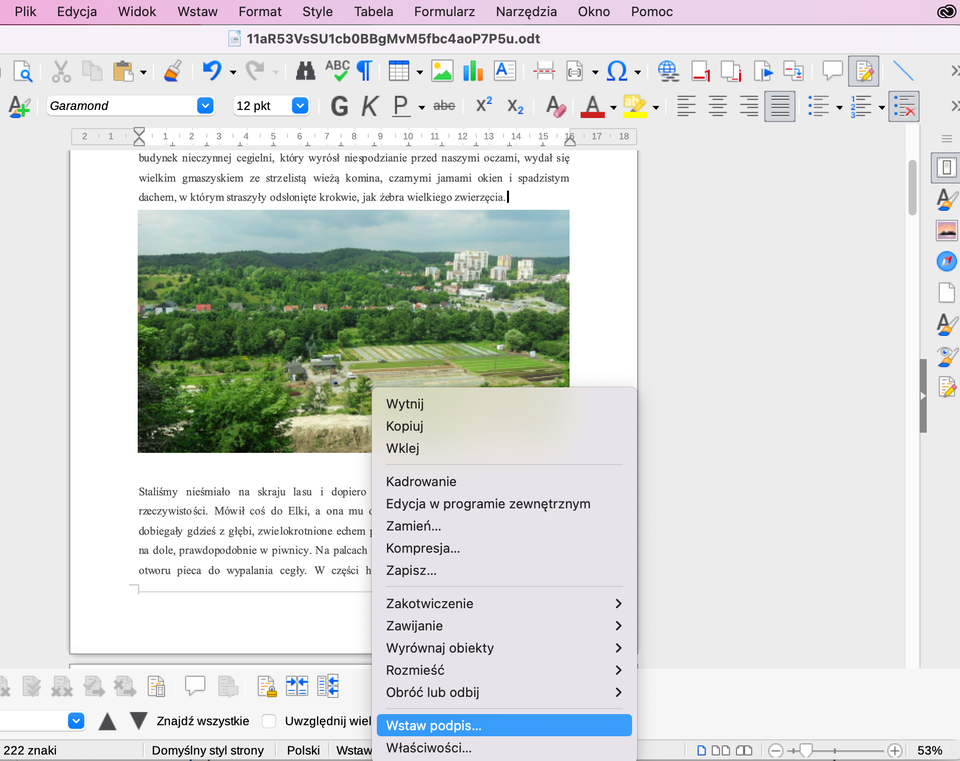Toggle bold formatting

339,104
